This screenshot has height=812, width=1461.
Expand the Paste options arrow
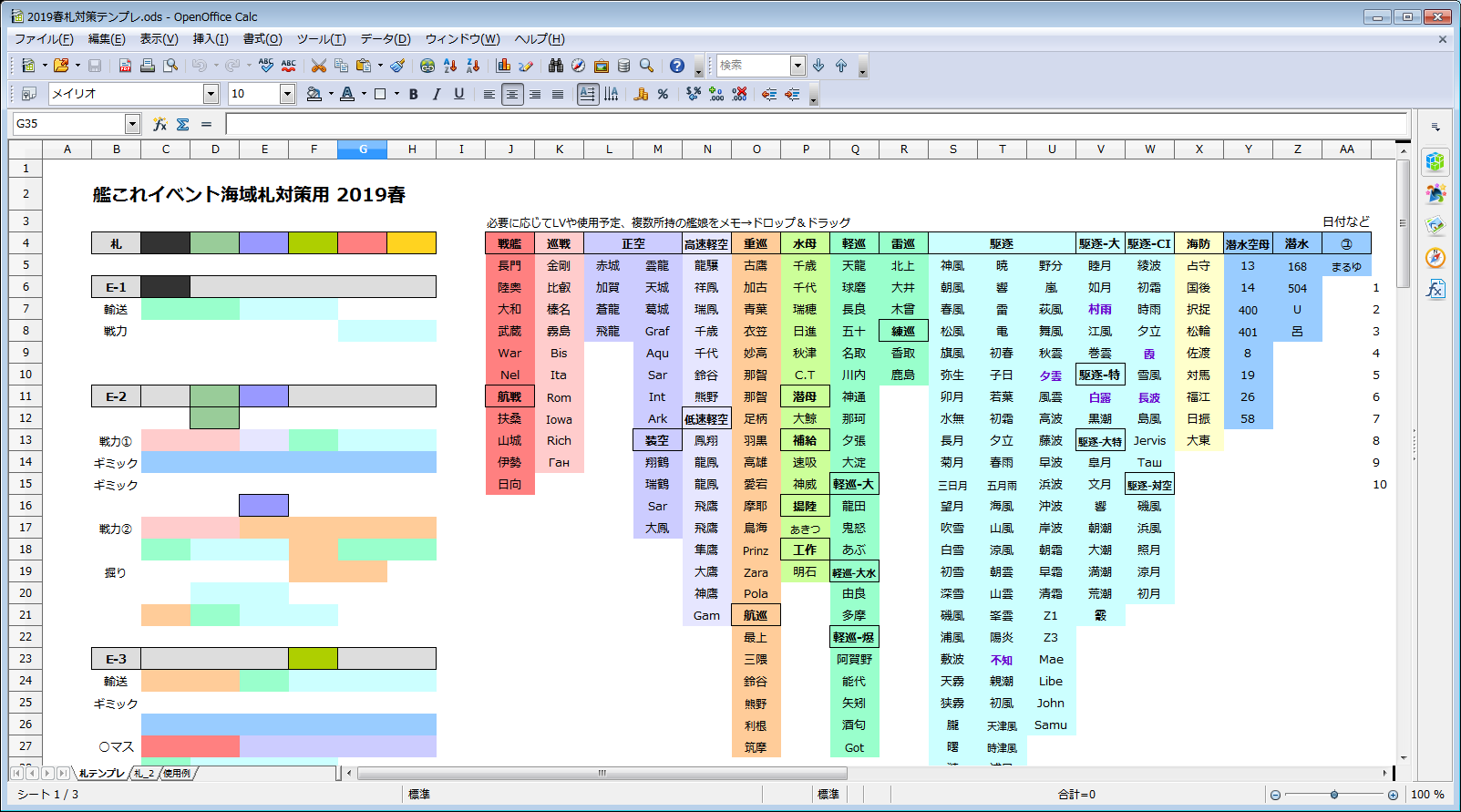[380, 66]
